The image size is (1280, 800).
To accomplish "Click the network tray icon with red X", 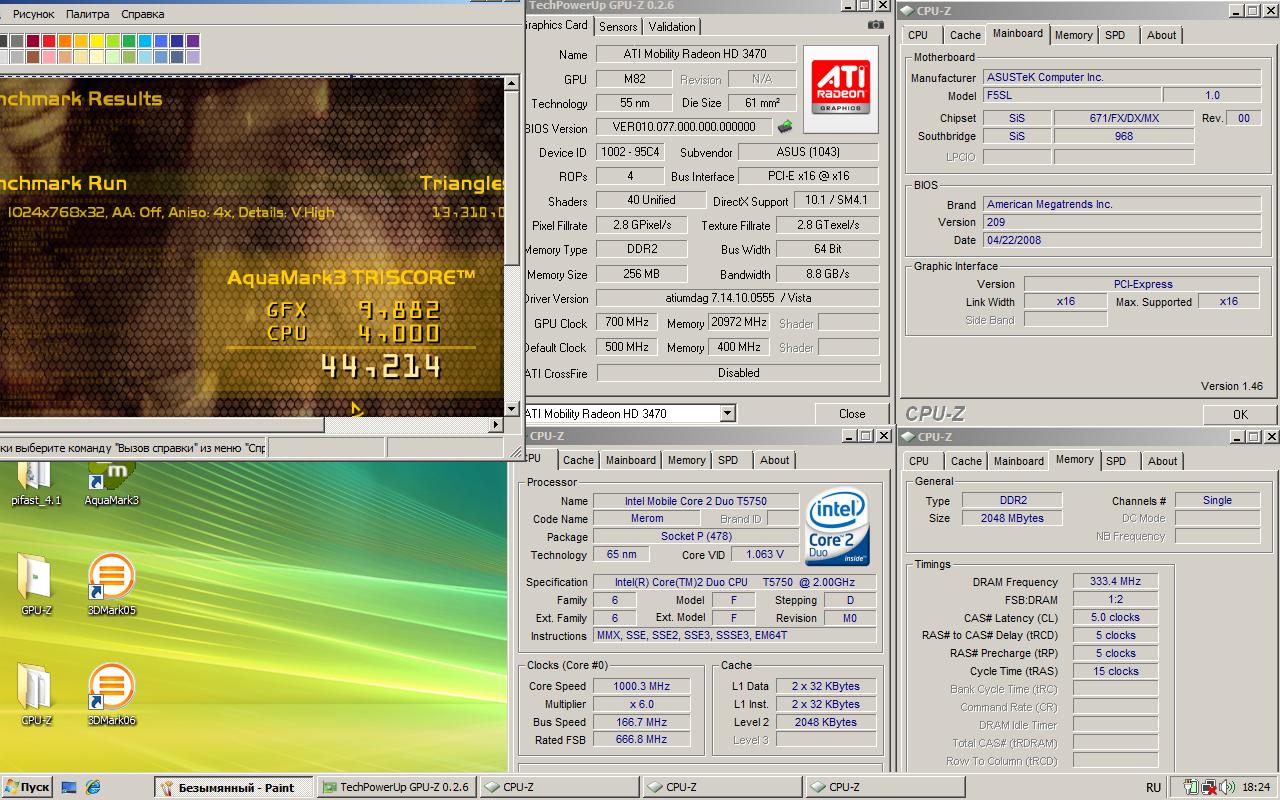I will tap(1209, 787).
